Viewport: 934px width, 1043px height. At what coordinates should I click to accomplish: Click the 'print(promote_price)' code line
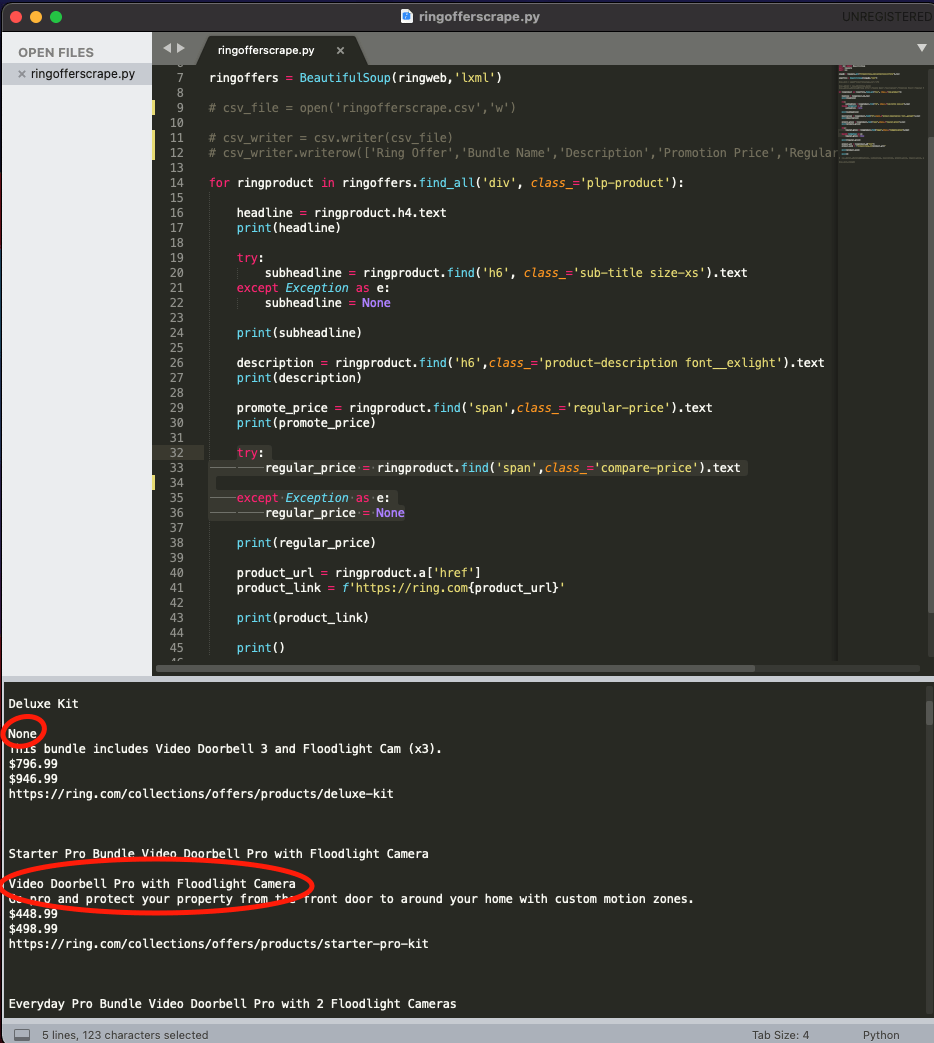[x=306, y=423]
